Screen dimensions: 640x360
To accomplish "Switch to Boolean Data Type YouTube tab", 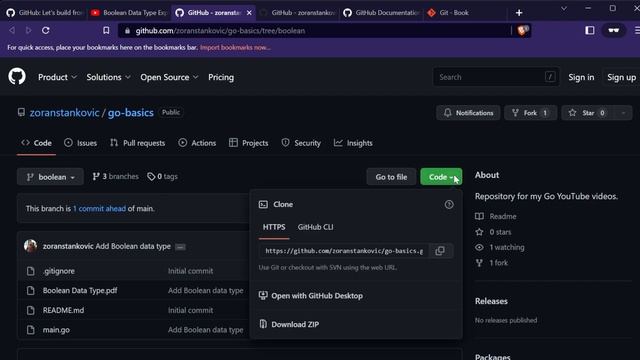I will [129, 13].
